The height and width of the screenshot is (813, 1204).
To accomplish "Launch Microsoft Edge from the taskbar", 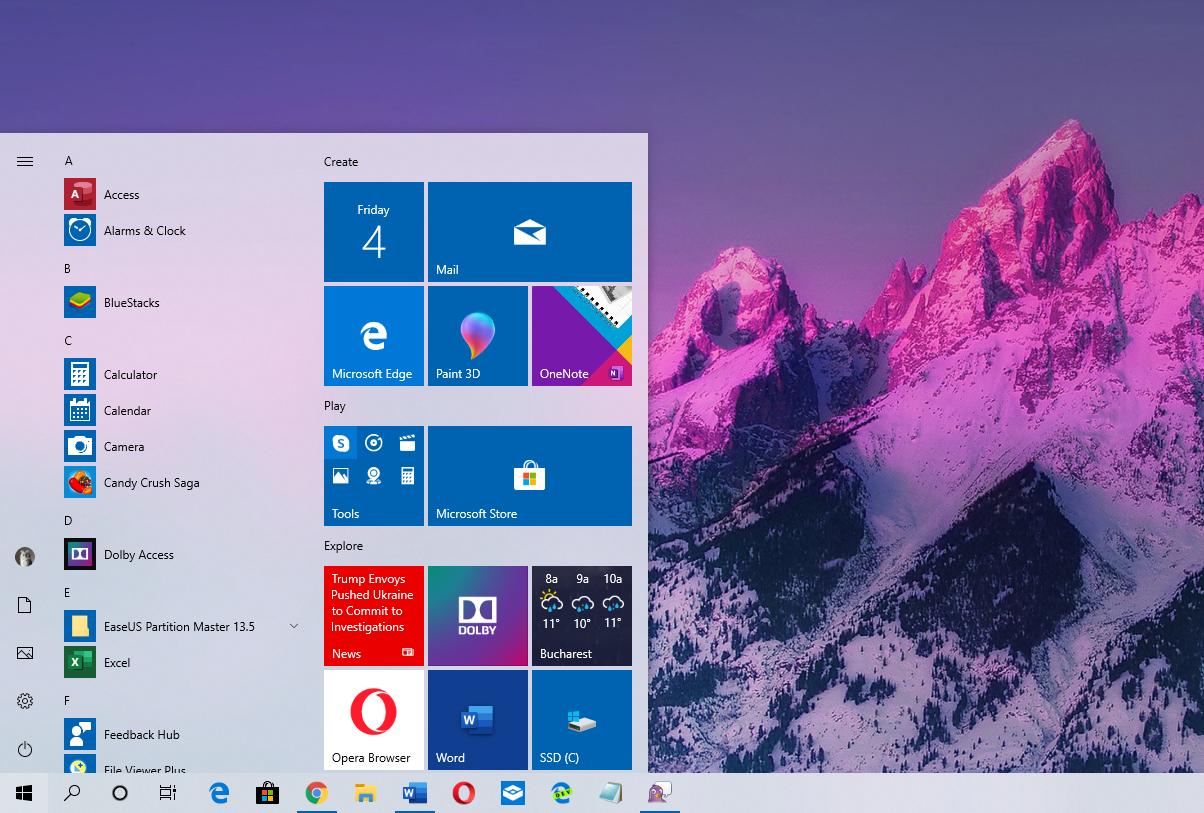I will (x=219, y=793).
